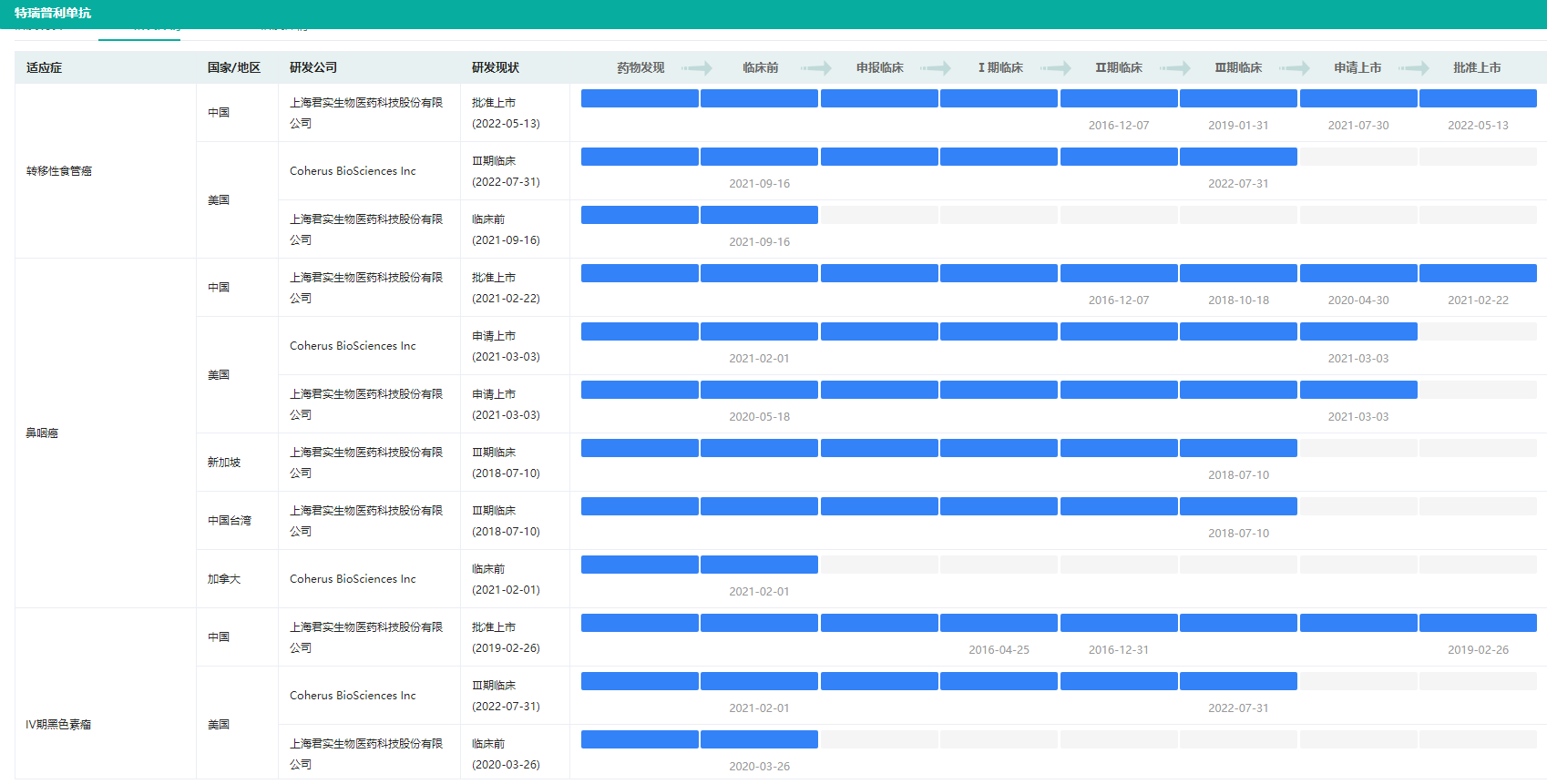Click the 特瑞普利单抗 title in the header
Viewport: 1547px width, 784px height.
(53, 14)
